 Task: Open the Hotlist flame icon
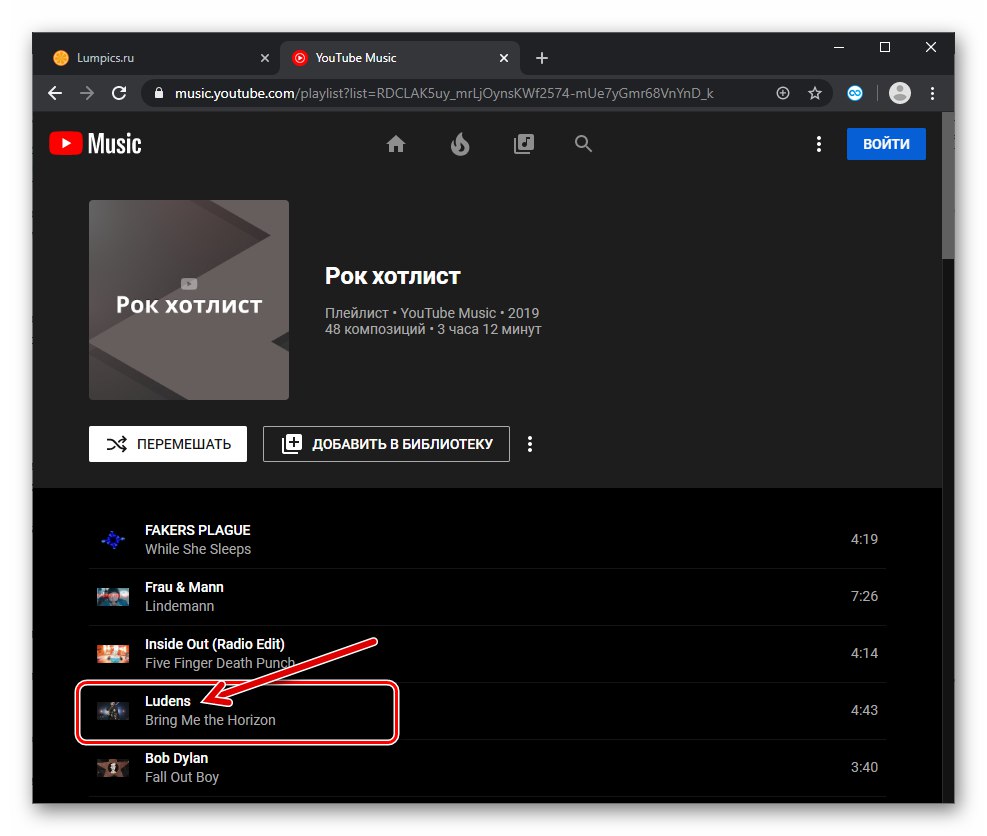tap(460, 144)
